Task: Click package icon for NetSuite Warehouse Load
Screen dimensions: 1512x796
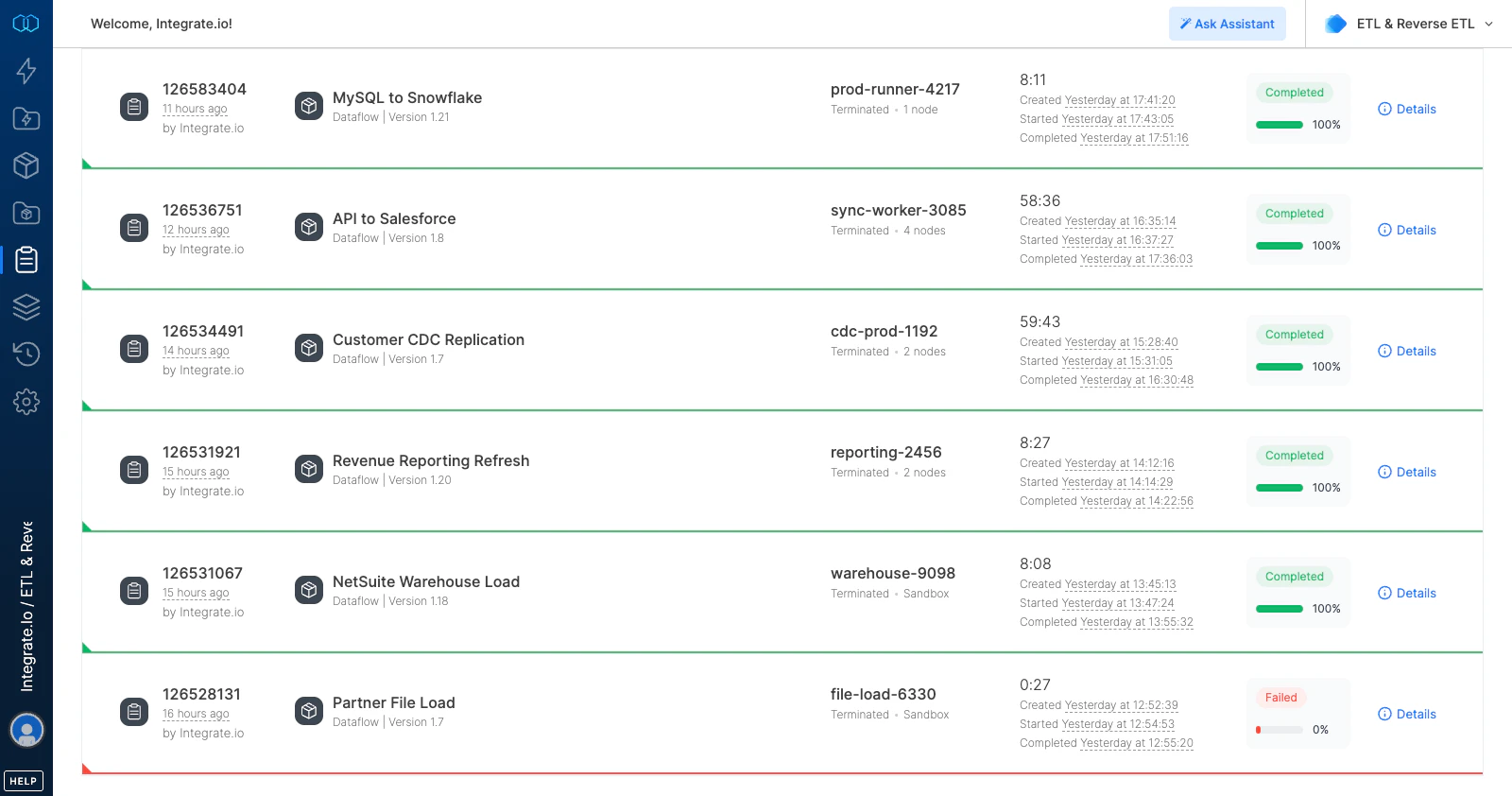Action: pos(309,590)
